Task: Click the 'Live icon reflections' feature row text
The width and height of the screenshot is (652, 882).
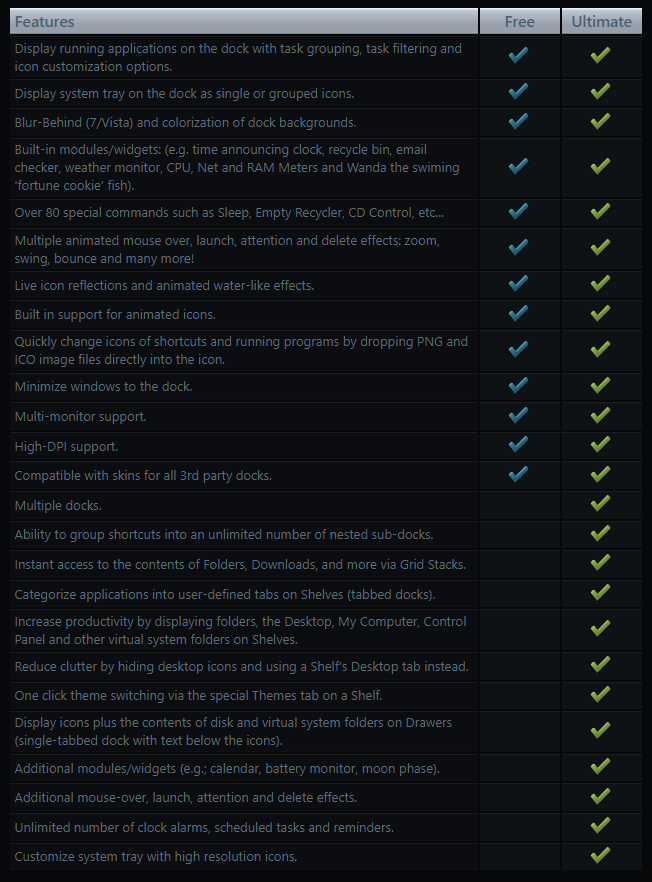Action: [x=164, y=286]
